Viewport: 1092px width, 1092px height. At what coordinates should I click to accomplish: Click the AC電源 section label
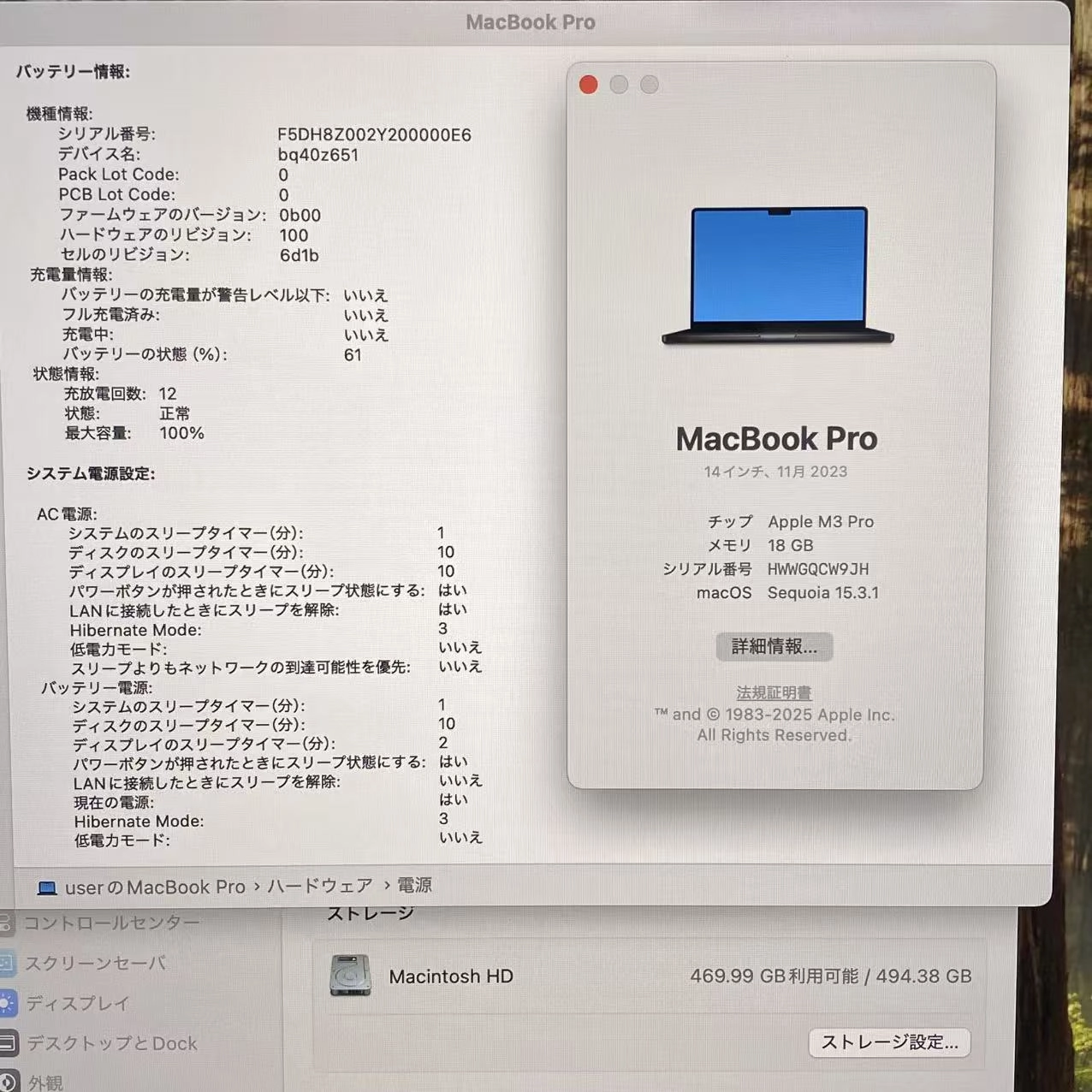pos(67,514)
